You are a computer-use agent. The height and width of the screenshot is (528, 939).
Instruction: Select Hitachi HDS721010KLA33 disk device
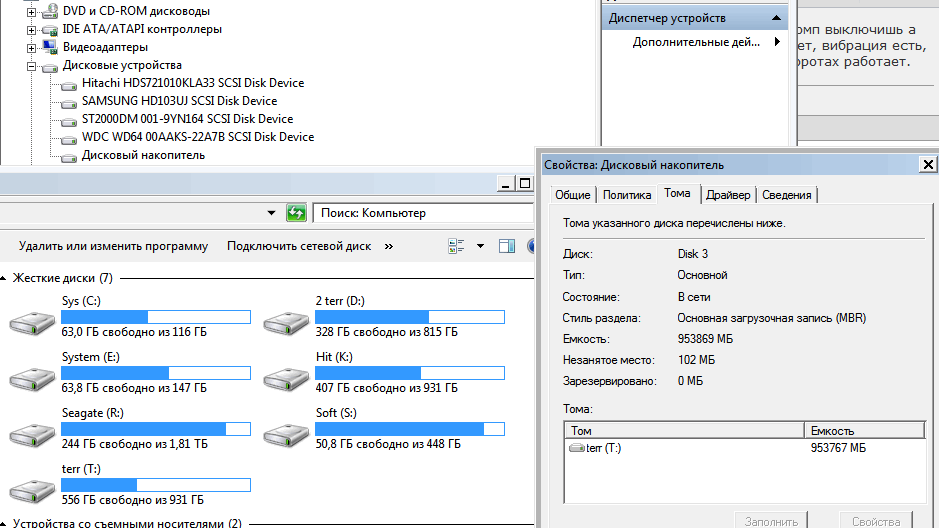(193, 83)
